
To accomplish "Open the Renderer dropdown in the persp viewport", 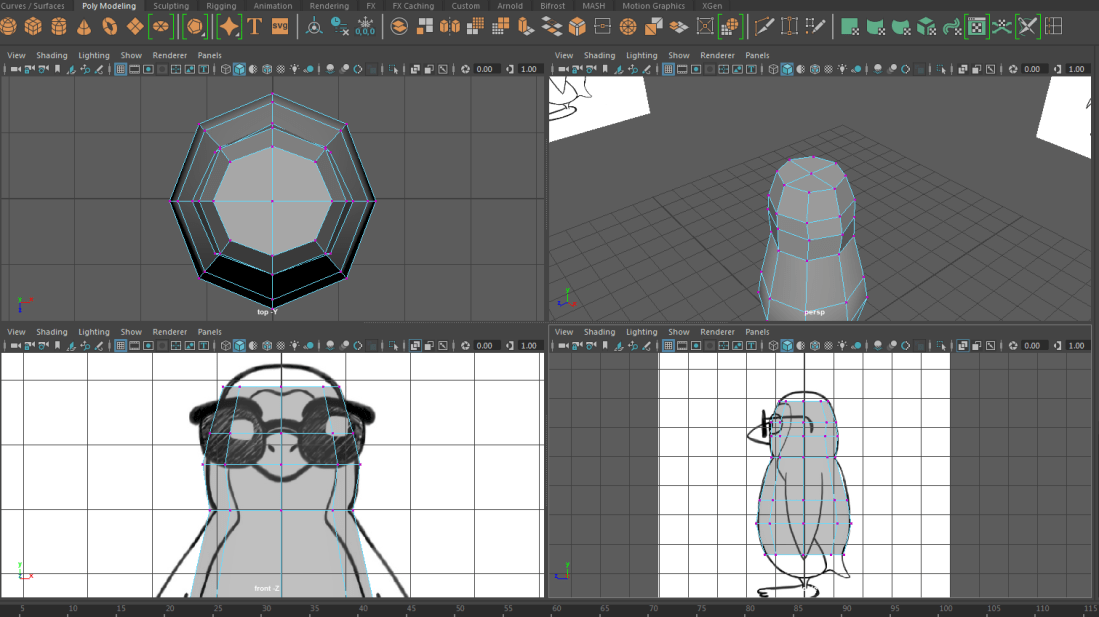I will point(717,55).
